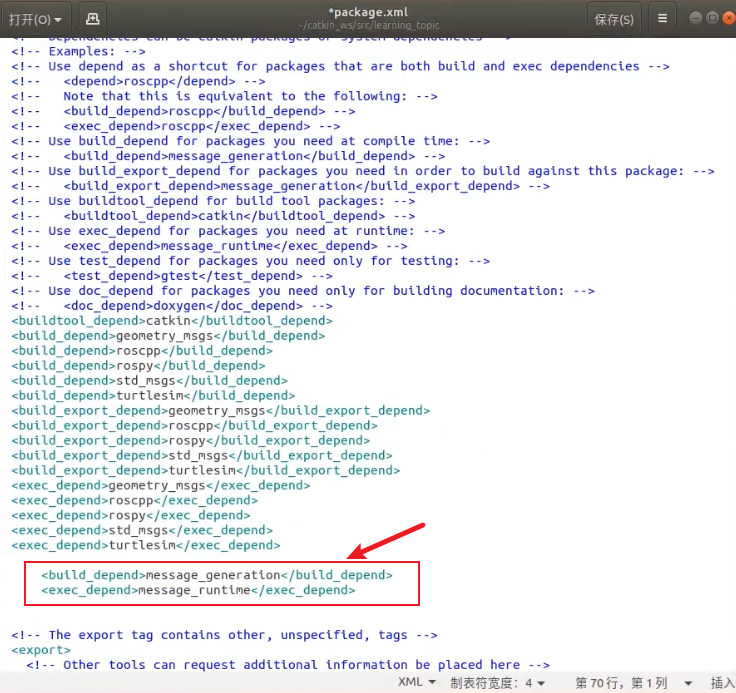Screen dimensions: 736x693
Task: Close the package.xml editor window
Action: click(729, 18)
